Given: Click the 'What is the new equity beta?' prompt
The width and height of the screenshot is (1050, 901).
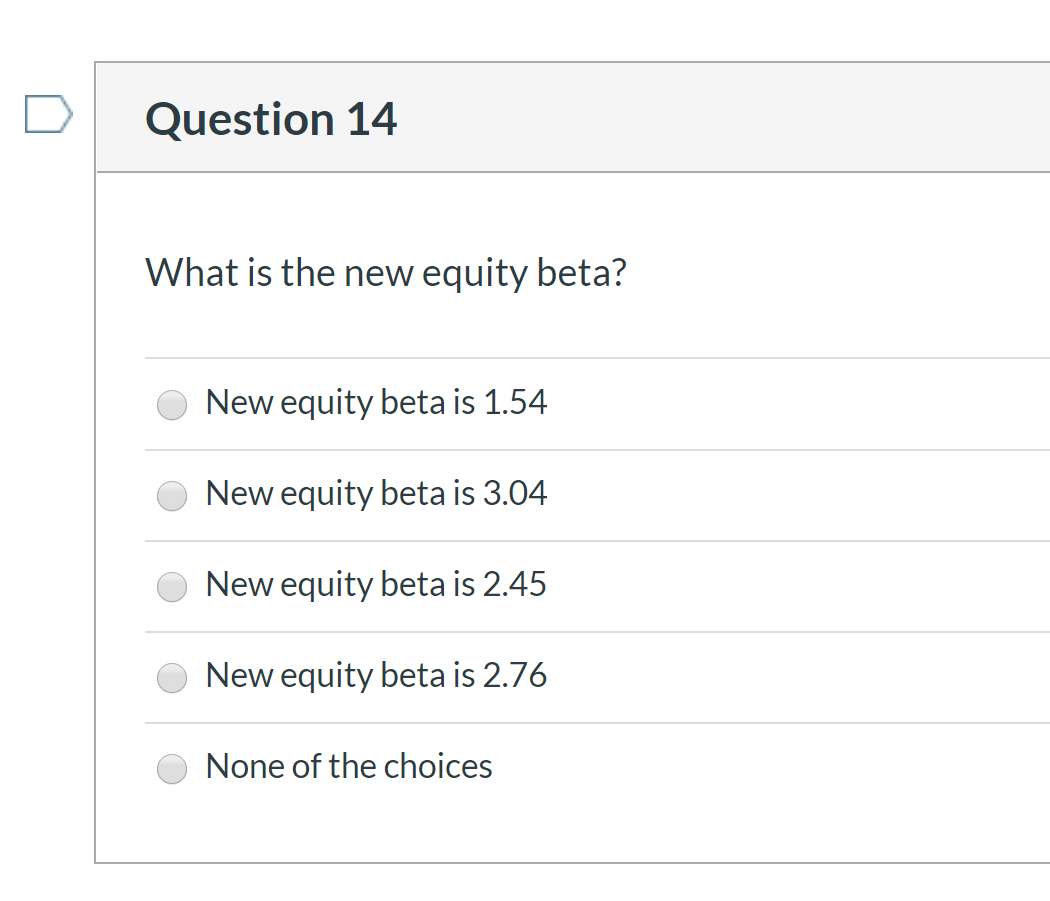Looking at the screenshot, I should click(386, 272).
